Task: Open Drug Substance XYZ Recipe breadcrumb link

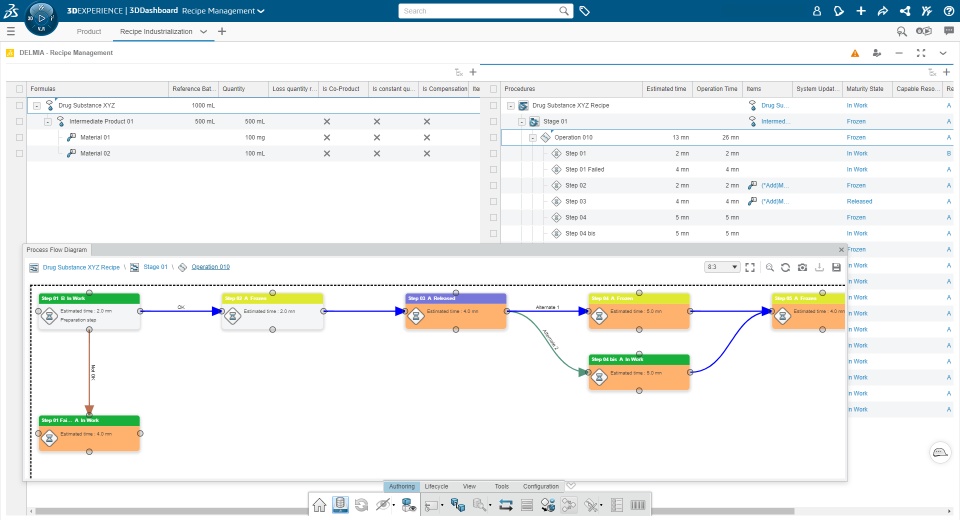Action: tap(81, 268)
